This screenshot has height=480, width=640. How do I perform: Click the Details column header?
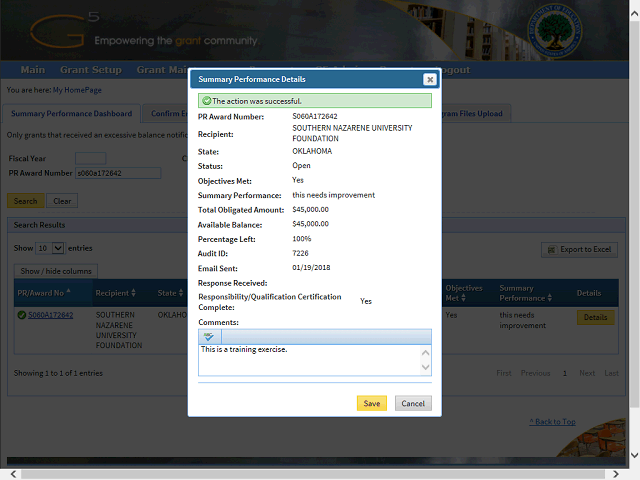point(589,293)
